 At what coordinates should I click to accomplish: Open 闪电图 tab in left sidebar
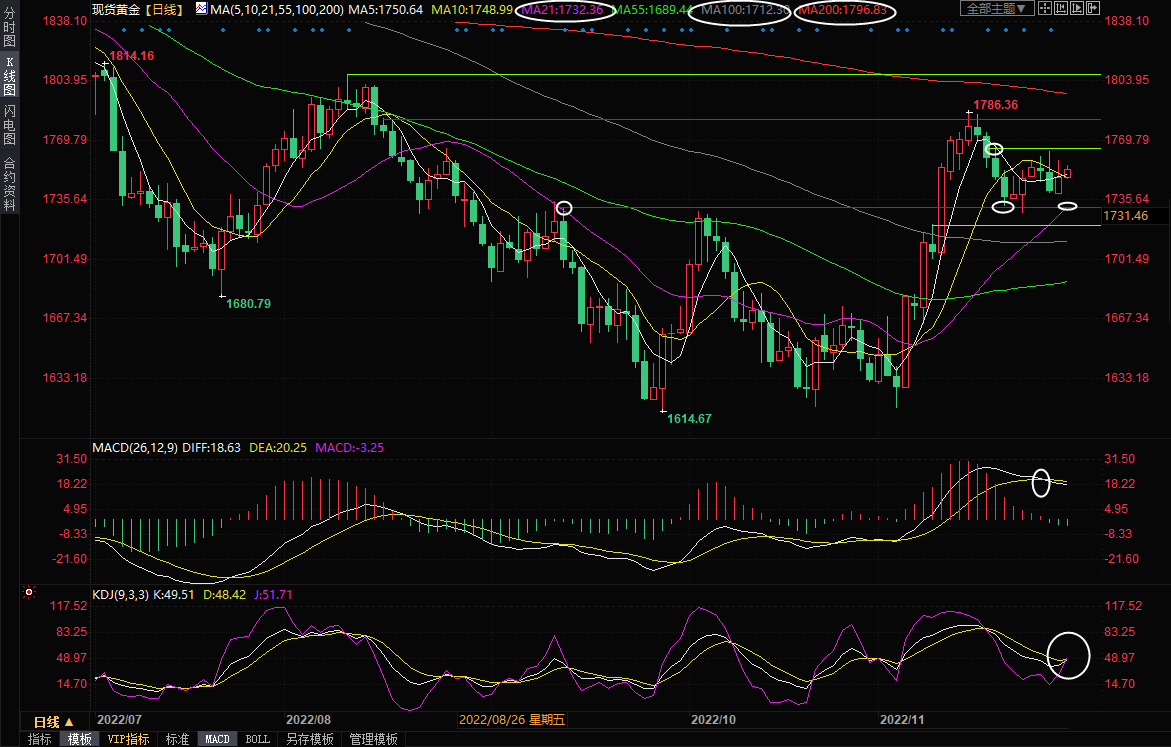click(9, 125)
